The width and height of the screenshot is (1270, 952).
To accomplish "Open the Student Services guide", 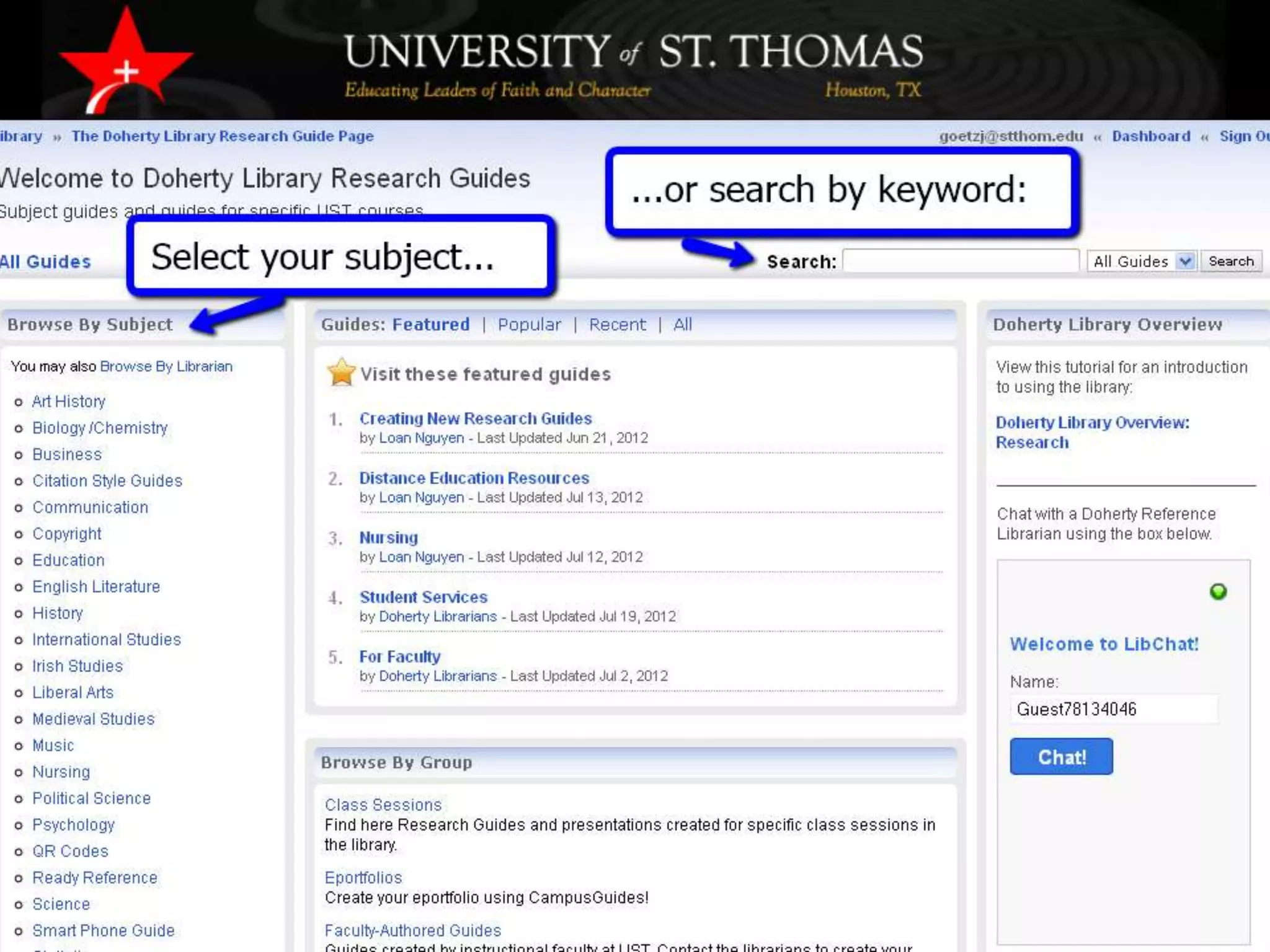I will click(x=424, y=597).
